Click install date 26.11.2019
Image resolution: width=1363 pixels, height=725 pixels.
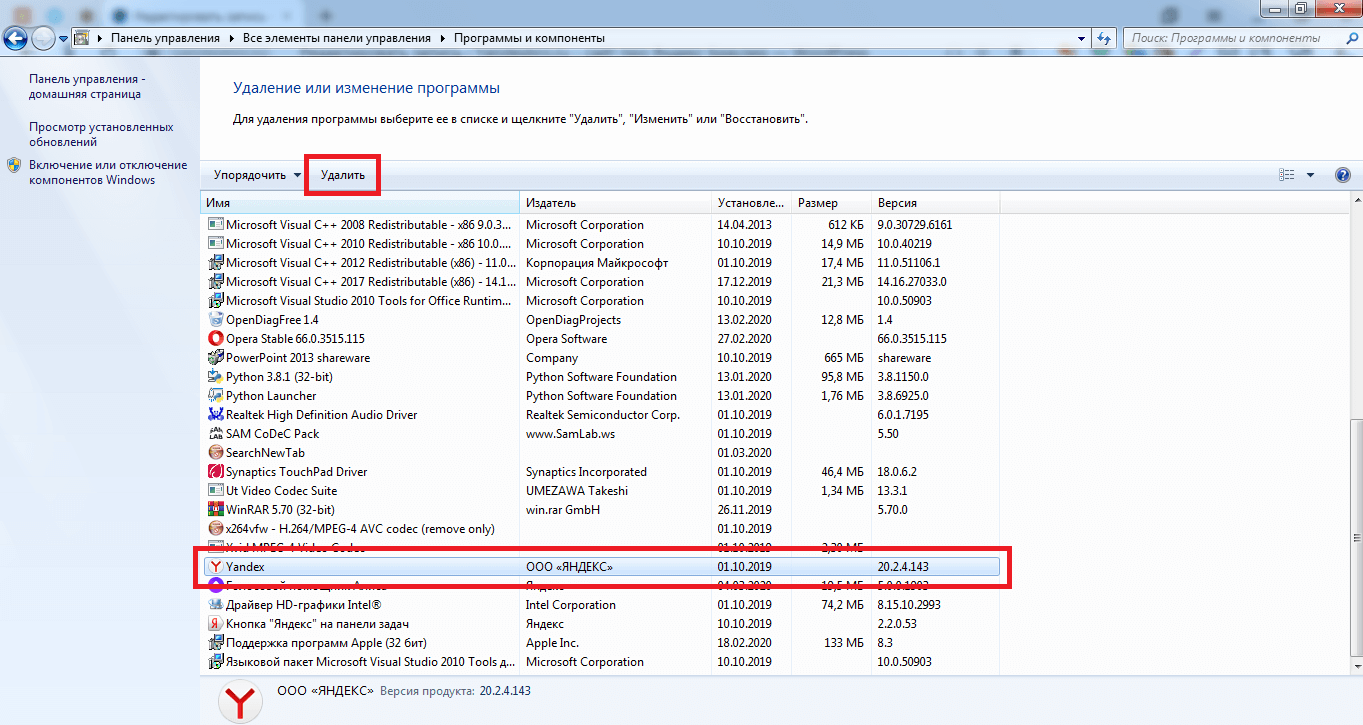(x=744, y=510)
